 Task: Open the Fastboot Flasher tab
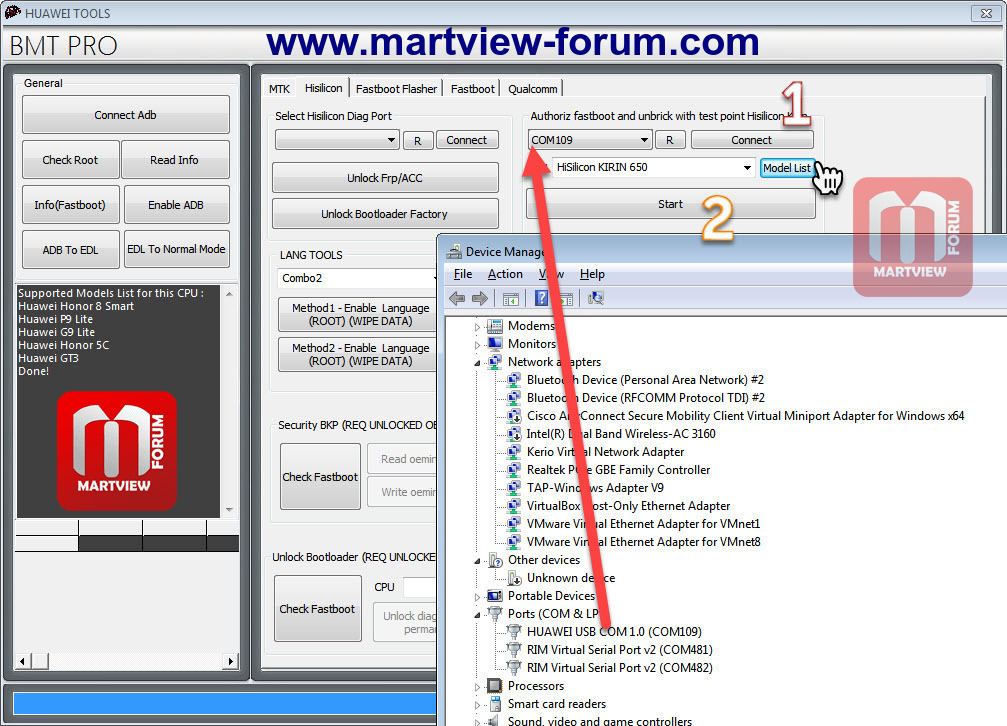[396, 89]
